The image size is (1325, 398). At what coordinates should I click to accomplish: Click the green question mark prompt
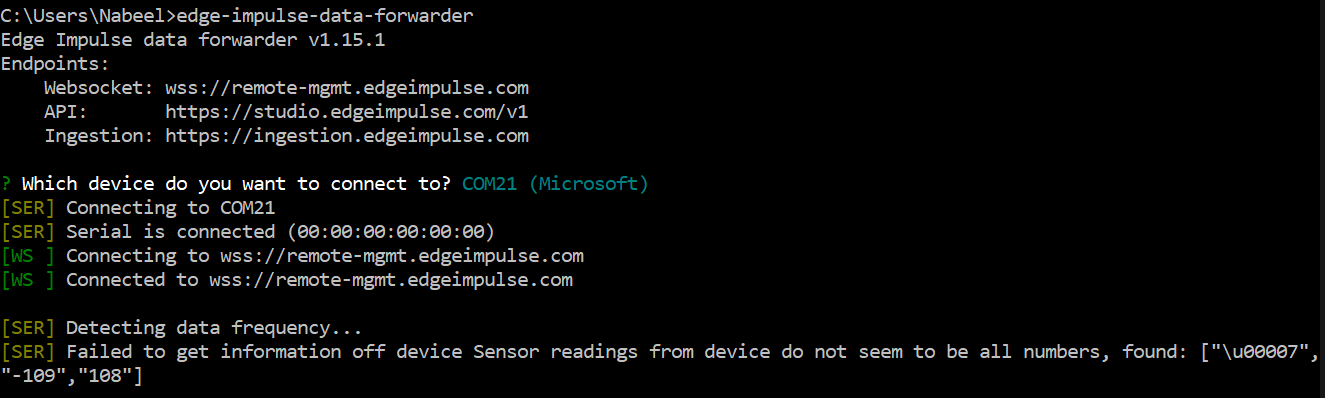pyautogui.click(x=6, y=184)
